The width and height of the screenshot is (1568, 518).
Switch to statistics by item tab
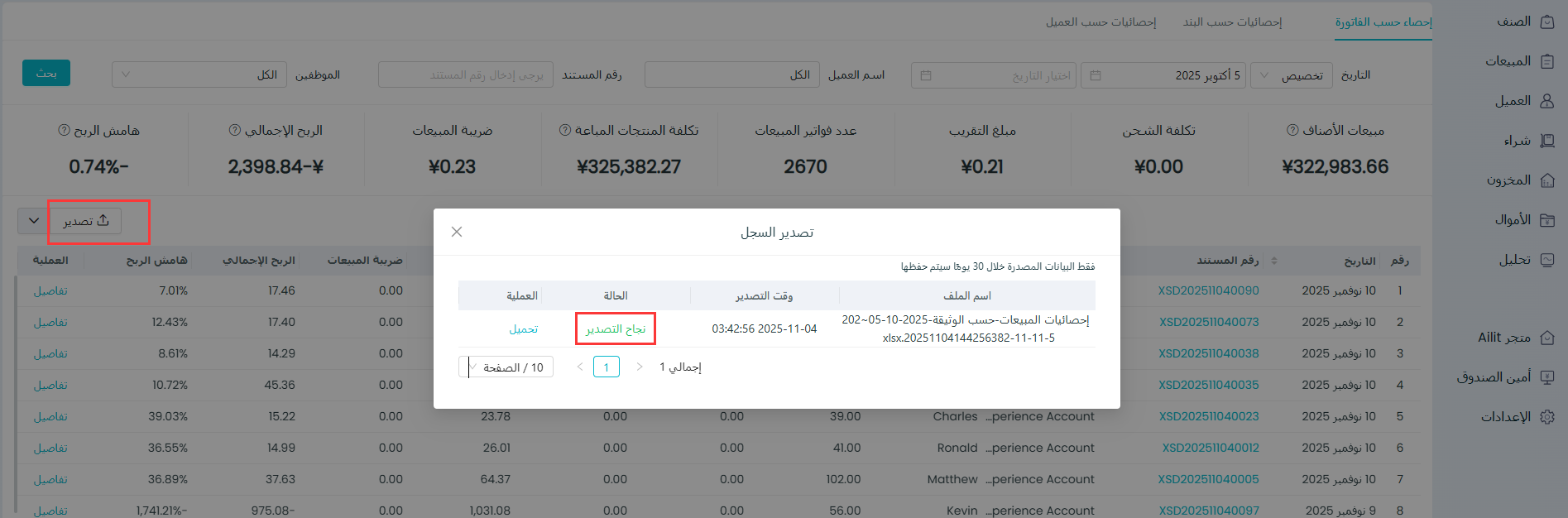tap(1231, 22)
